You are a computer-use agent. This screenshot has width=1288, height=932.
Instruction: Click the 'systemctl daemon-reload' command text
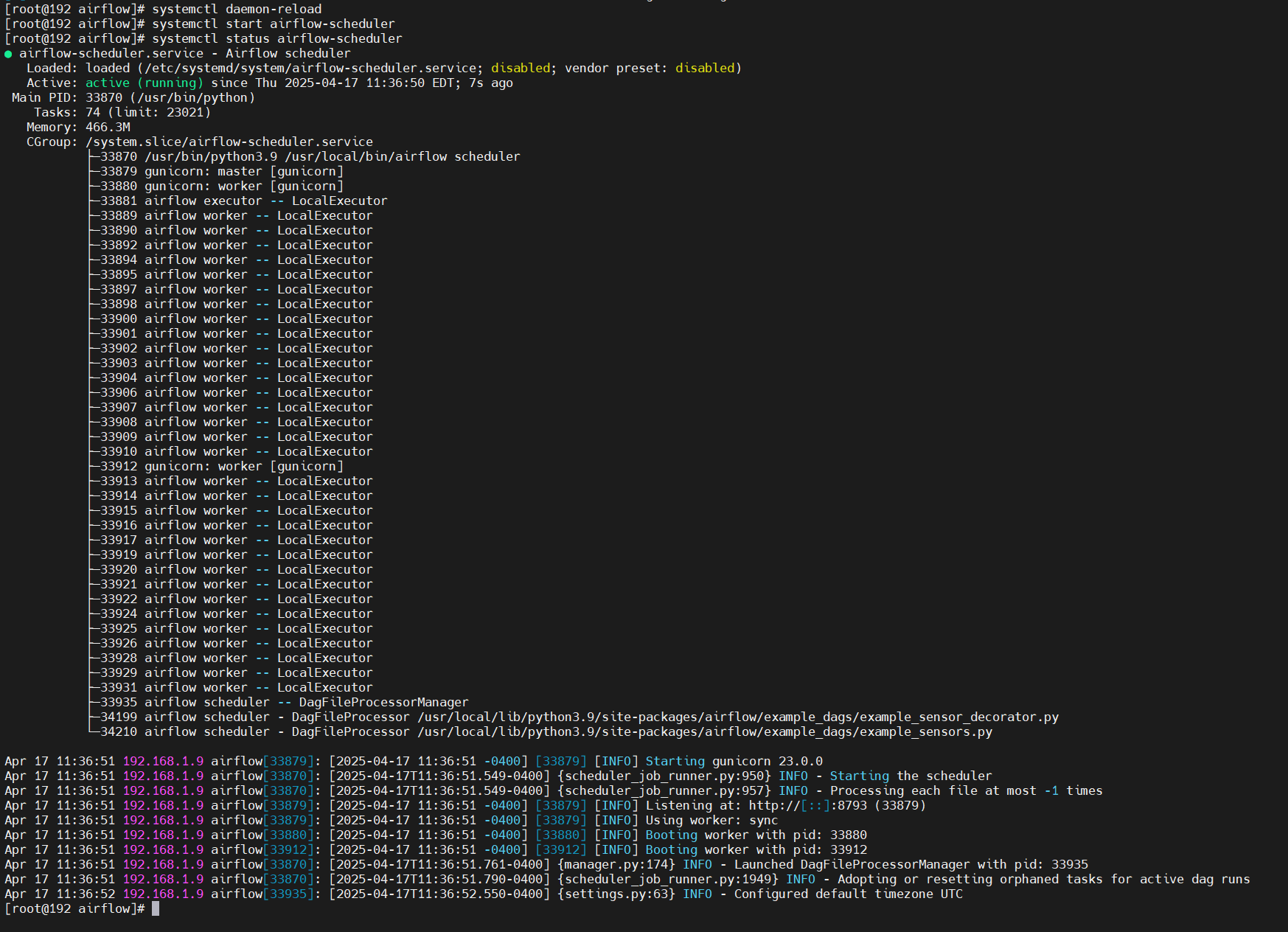pos(237,9)
